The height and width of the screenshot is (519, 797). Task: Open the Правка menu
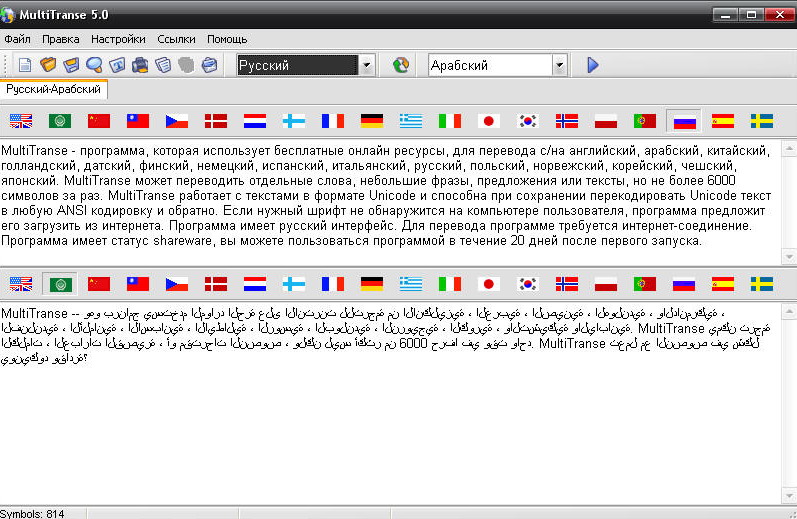pos(60,39)
